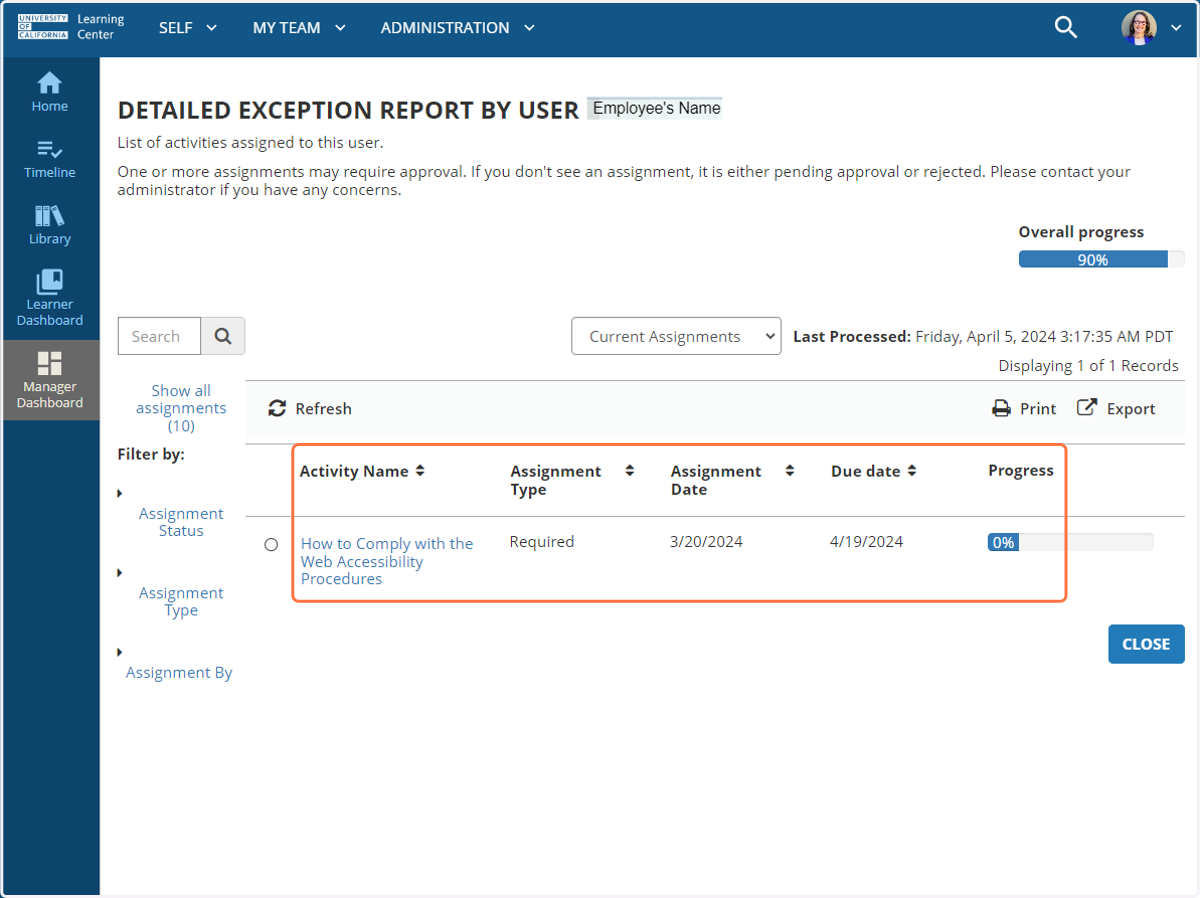Sort by Due date arrows
Image resolution: width=1200 pixels, height=898 pixels.
pyautogui.click(x=912, y=471)
